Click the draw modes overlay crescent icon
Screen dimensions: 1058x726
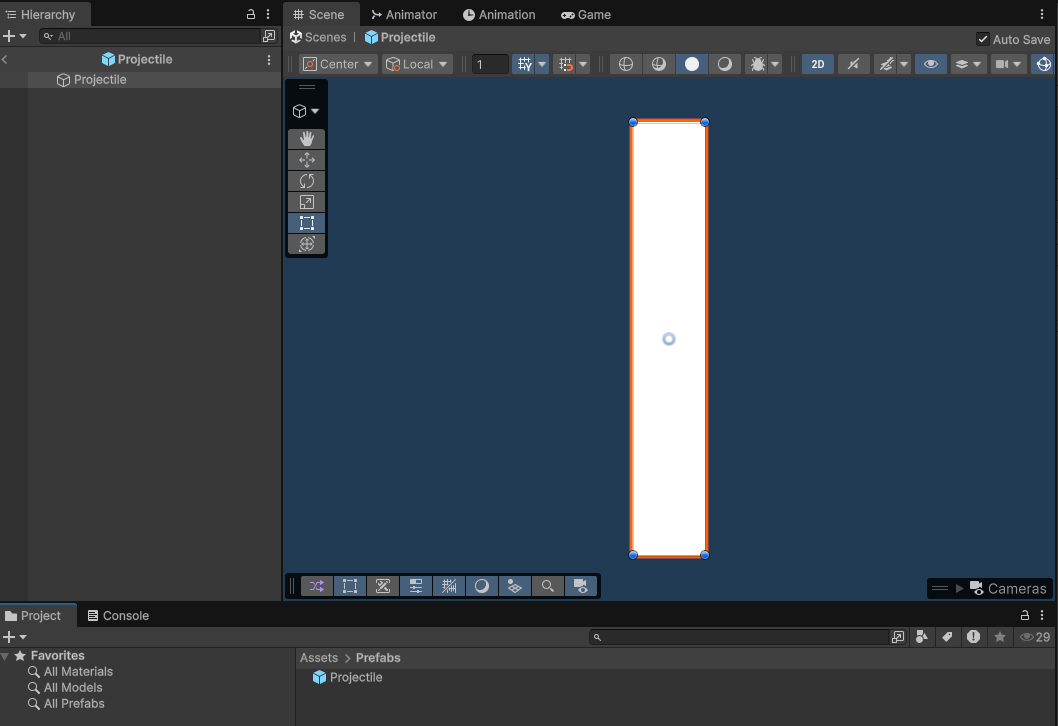point(482,586)
